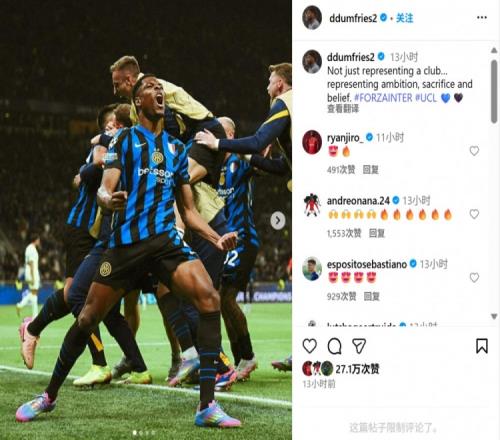Follow ddumfries2 with the 关注 button
500x440 pixels.
404,18
